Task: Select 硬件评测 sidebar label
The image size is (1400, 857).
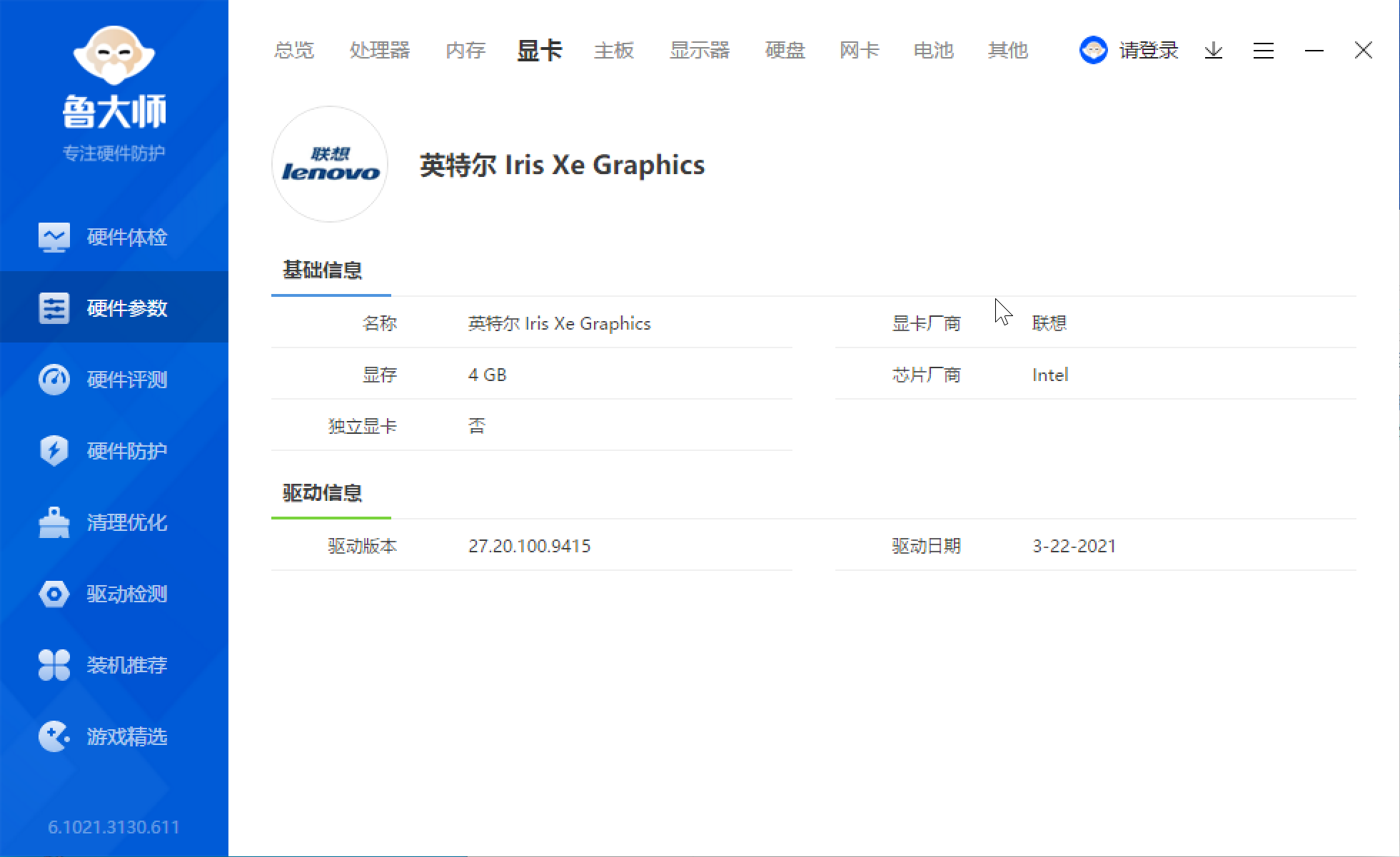Action: click(127, 380)
